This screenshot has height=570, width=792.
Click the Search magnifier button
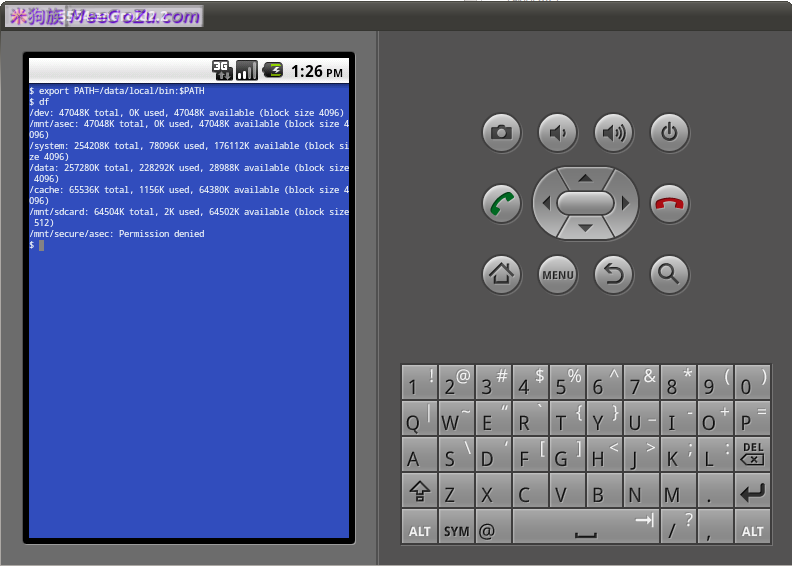click(669, 274)
